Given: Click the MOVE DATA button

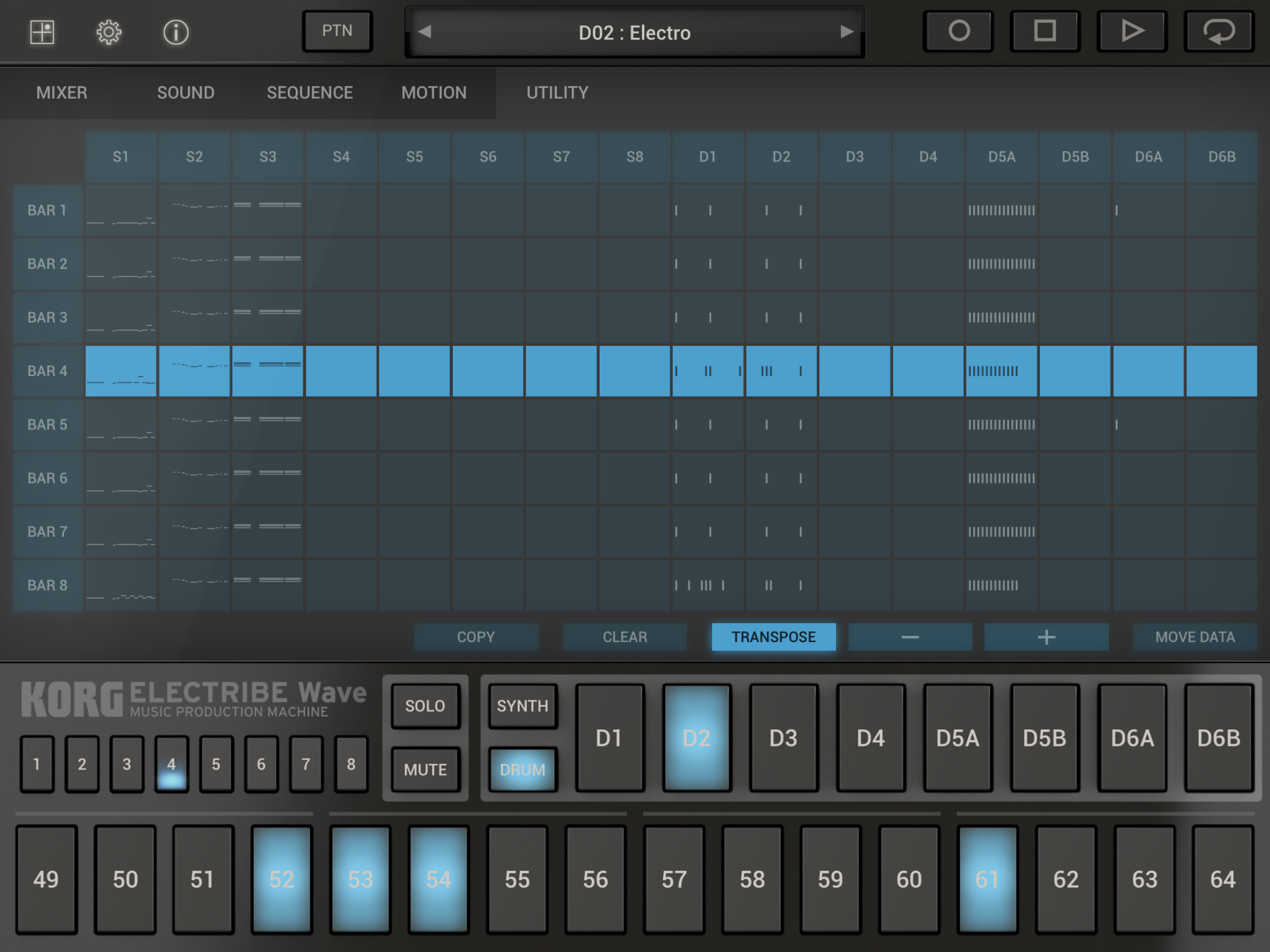Looking at the screenshot, I should pos(1195,637).
